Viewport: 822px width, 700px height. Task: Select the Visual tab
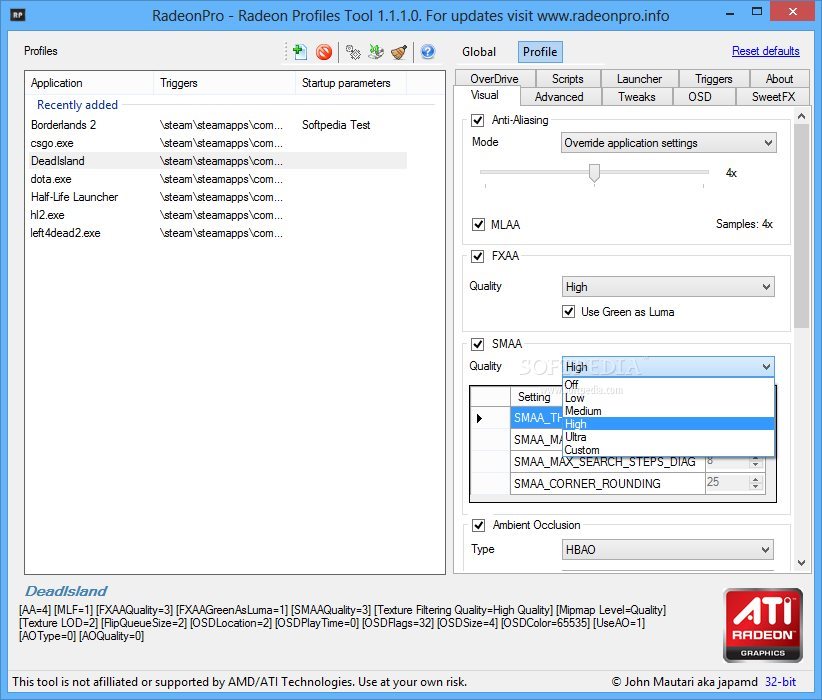click(x=485, y=95)
